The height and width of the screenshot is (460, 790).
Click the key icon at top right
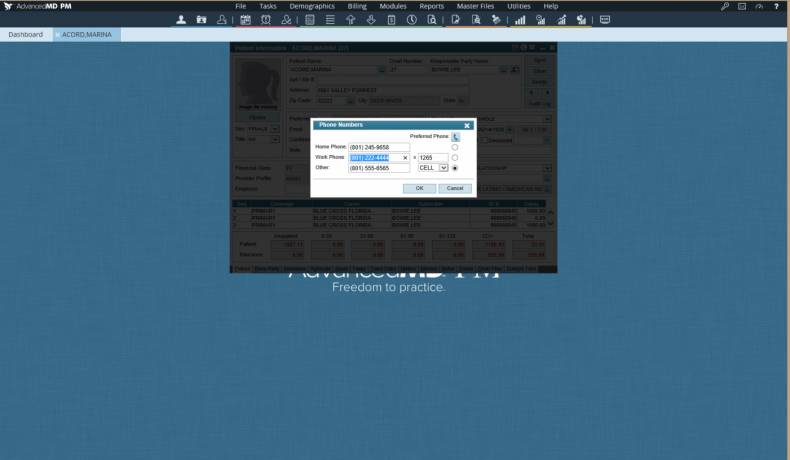(725, 6)
